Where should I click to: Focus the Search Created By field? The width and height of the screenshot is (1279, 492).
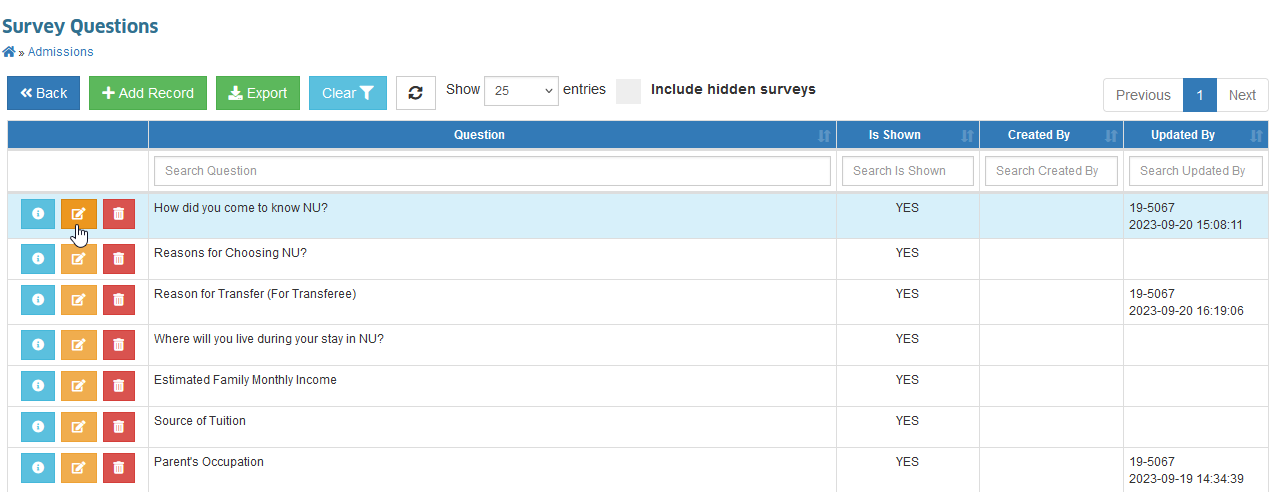point(1051,171)
